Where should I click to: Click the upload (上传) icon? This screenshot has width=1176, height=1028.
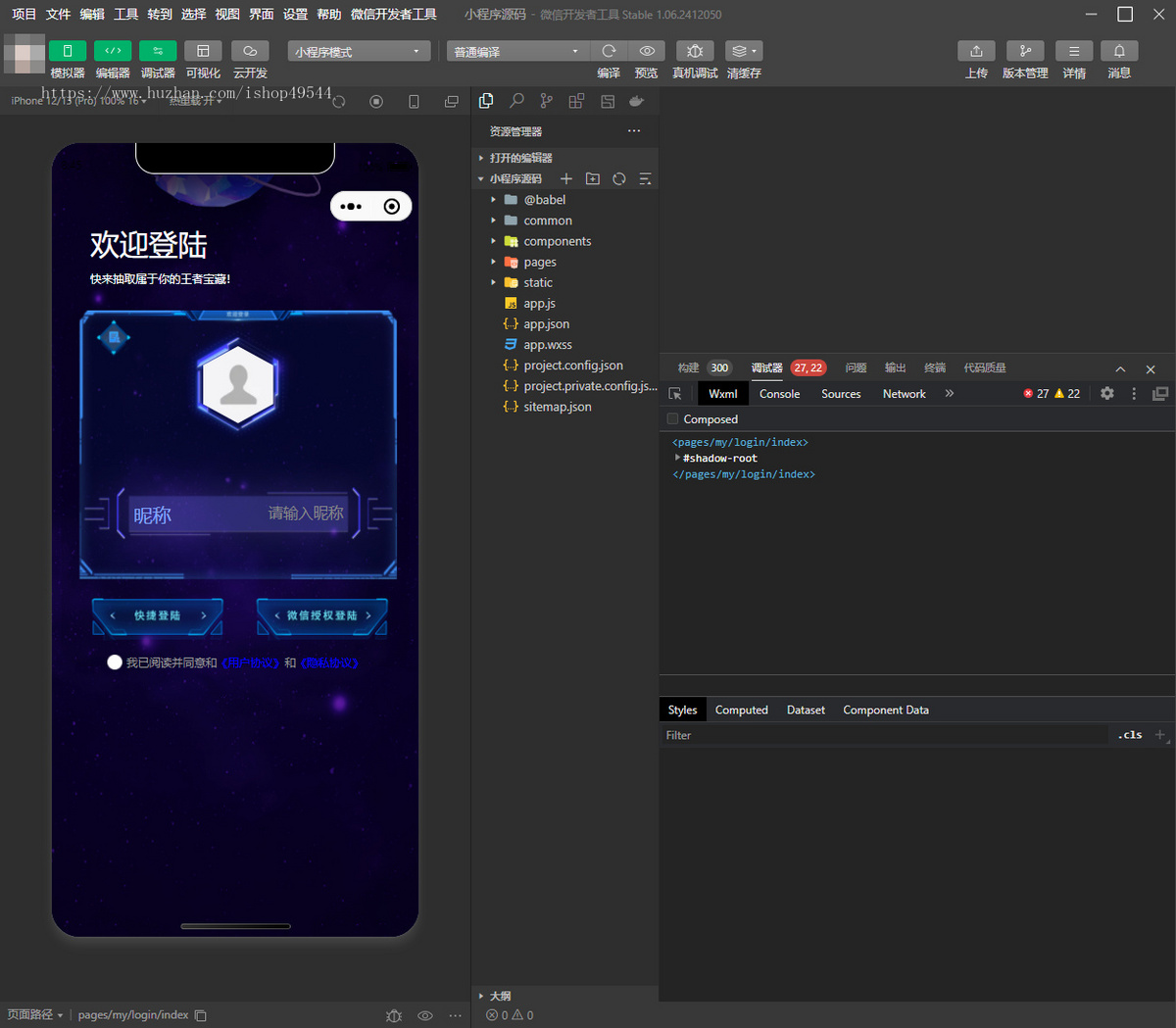coord(976,51)
